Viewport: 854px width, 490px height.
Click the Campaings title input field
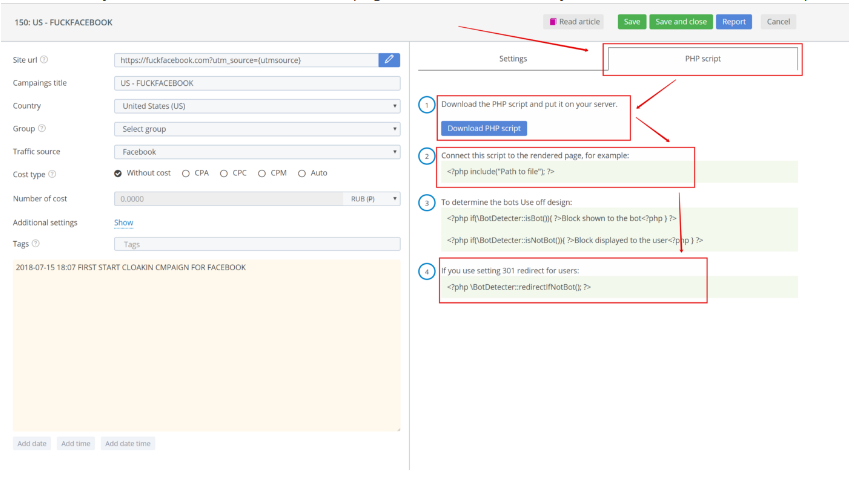tap(257, 83)
